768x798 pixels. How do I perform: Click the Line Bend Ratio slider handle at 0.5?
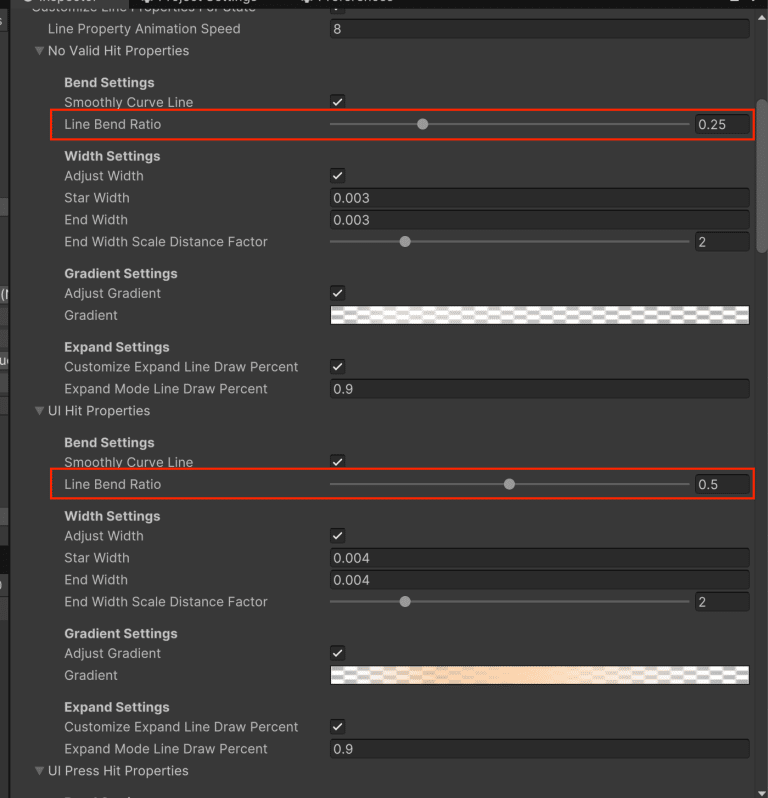[509, 485]
